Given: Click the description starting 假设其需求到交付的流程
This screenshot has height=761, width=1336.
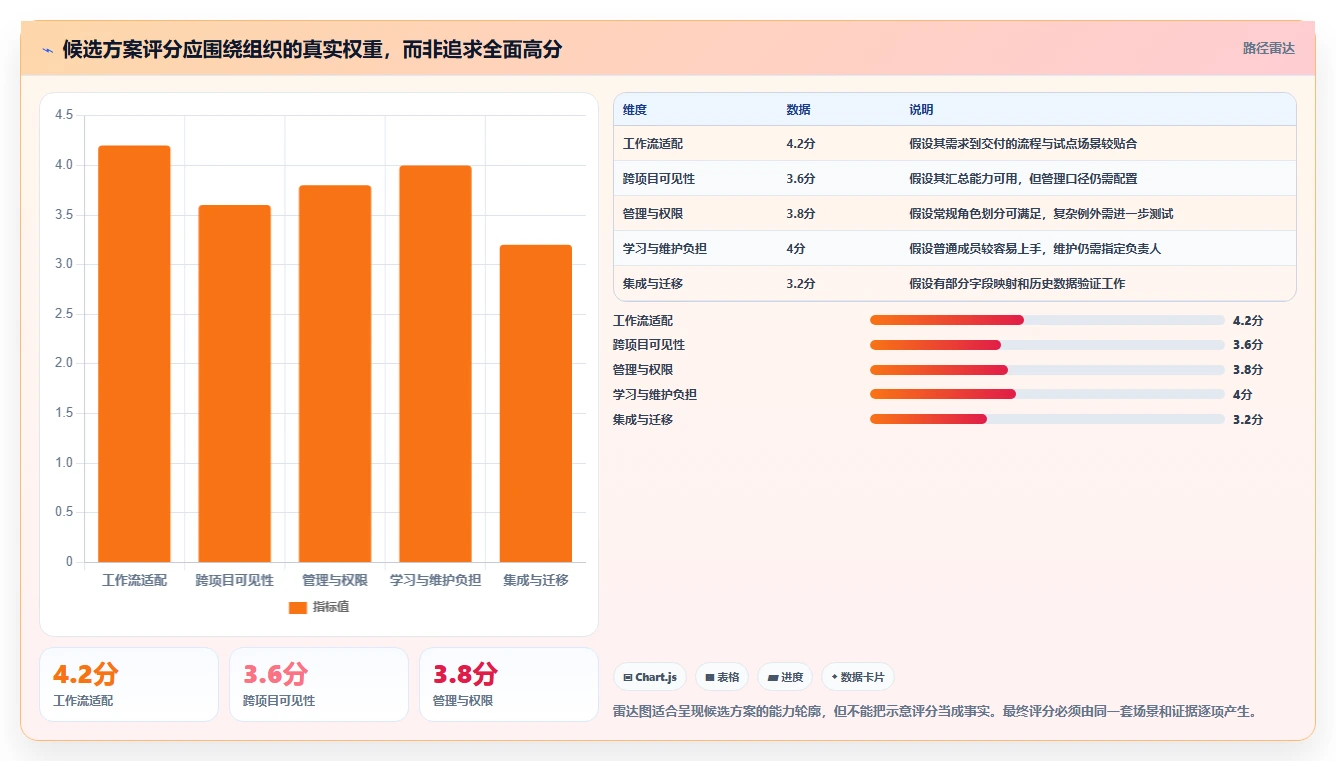Looking at the screenshot, I should coord(1023,144).
